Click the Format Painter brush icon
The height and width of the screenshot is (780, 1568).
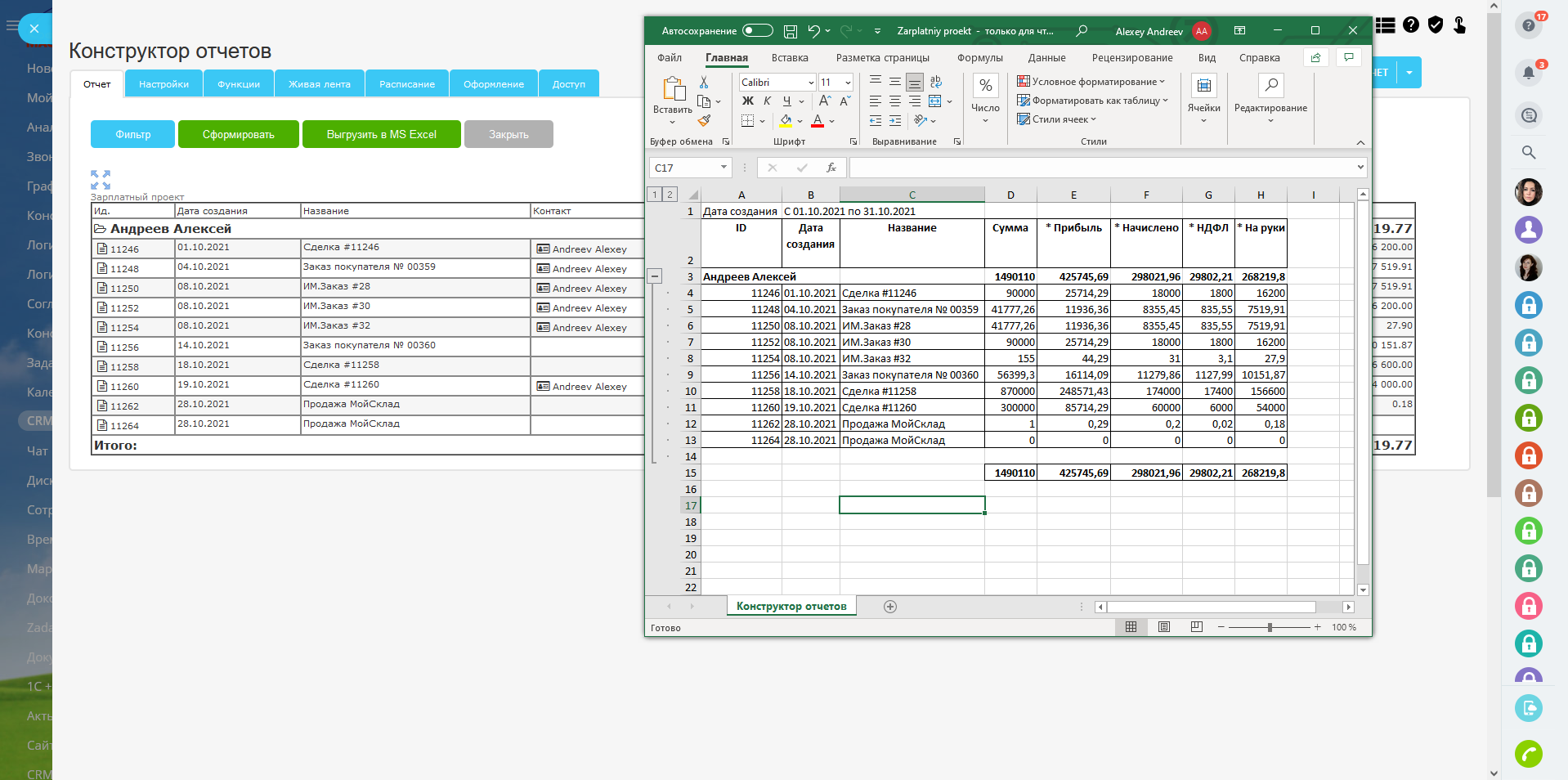(x=704, y=121)
